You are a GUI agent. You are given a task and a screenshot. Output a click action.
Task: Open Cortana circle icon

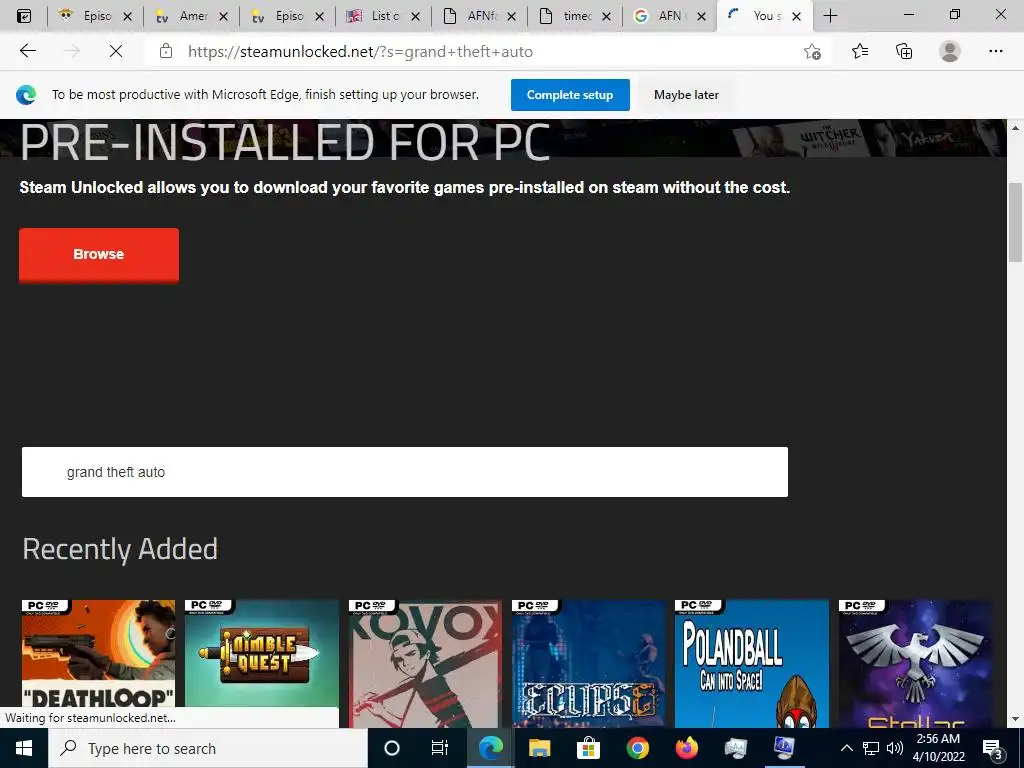[x=392, y=748]
